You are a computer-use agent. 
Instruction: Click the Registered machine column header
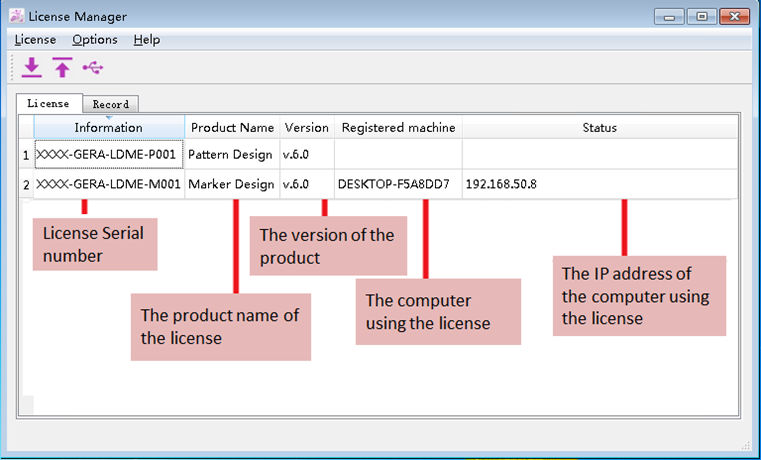pyautogui.click(x=398, y=128)
